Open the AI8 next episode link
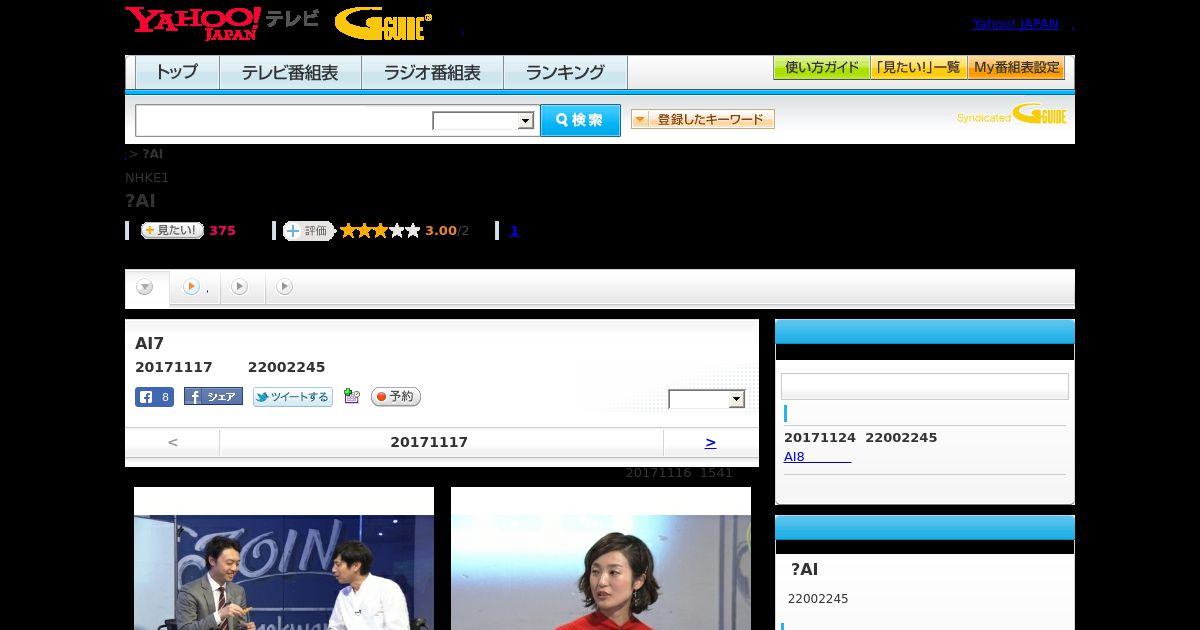This screenshot has height=630, width=1200. [x=817, y=456]
